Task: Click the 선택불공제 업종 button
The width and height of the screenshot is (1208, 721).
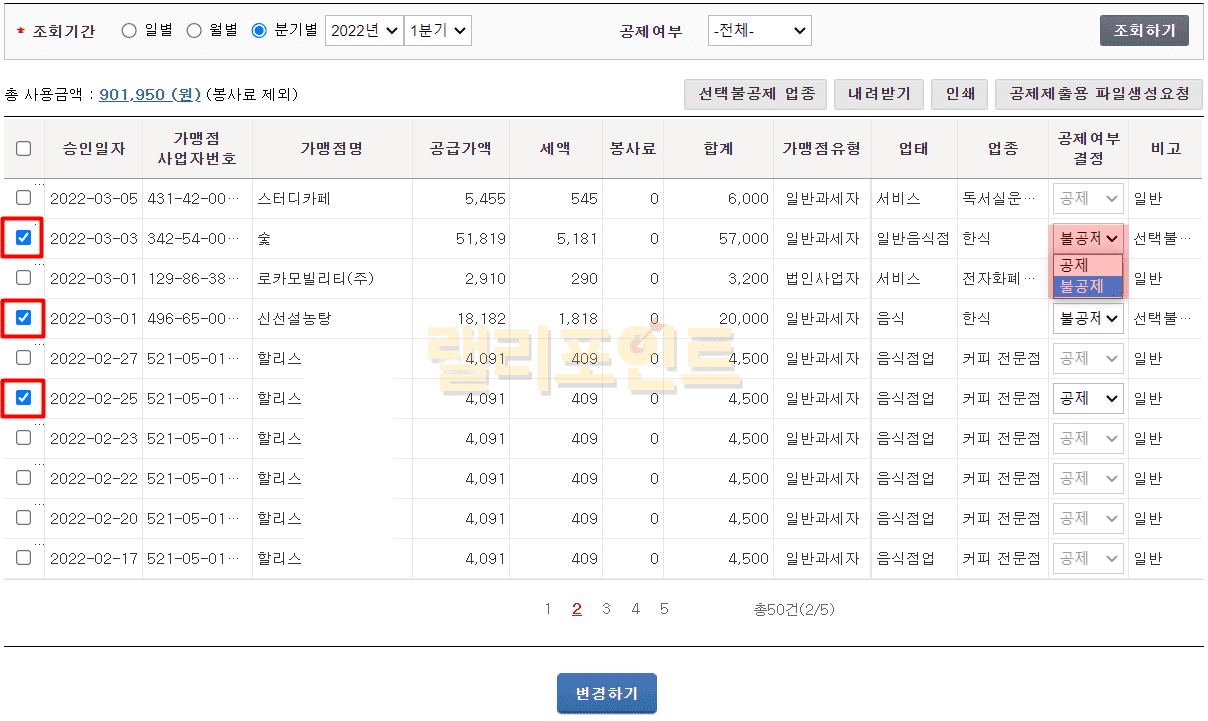Action: tap(755, 94)
